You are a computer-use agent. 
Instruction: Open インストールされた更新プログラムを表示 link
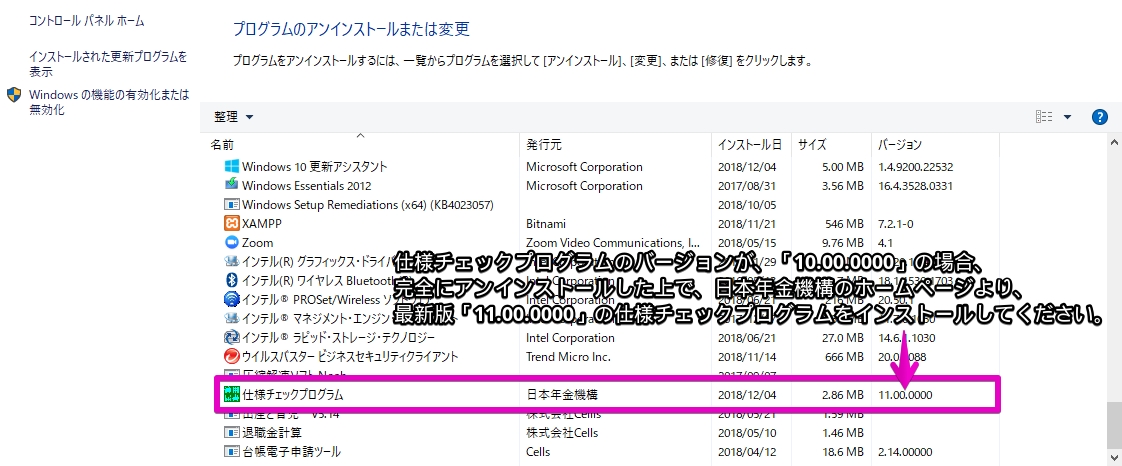click(108, 64)
